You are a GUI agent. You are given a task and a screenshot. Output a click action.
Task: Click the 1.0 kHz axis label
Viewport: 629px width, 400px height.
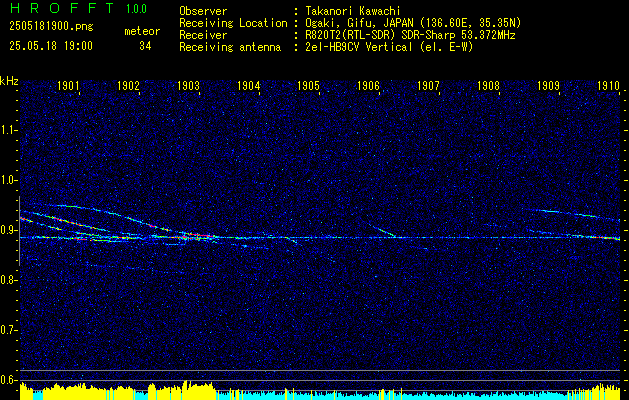tap(8, 180)
